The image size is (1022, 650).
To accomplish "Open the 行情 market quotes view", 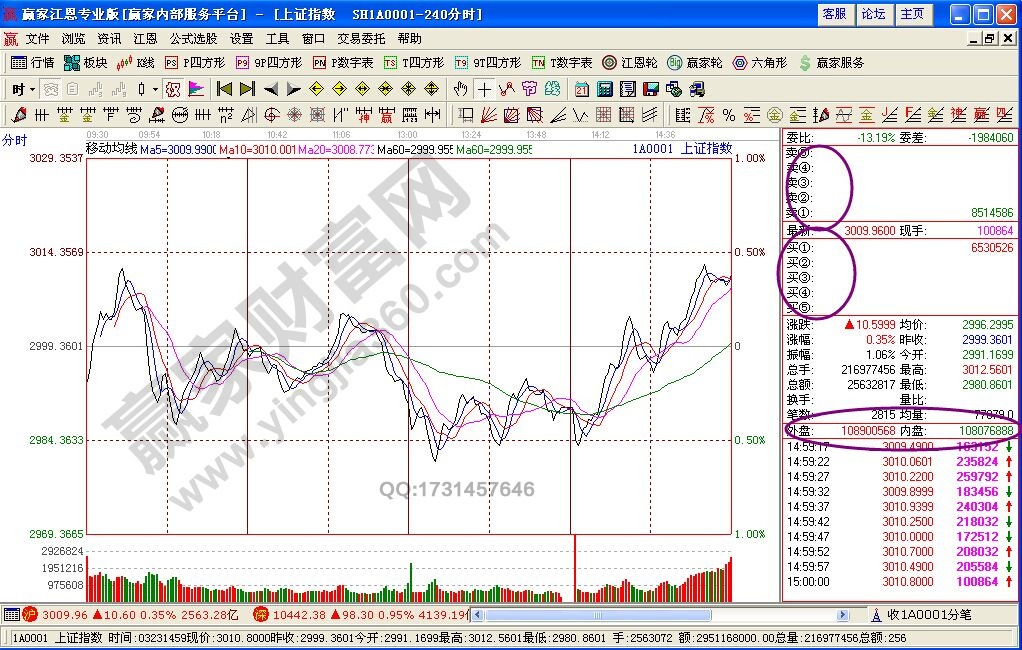I will coord(32,62).
